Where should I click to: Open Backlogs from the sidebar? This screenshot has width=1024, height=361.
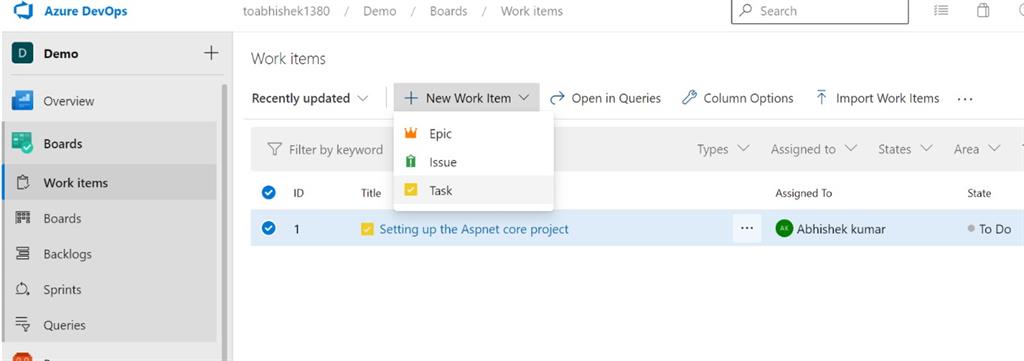click(x=67, y=254)
